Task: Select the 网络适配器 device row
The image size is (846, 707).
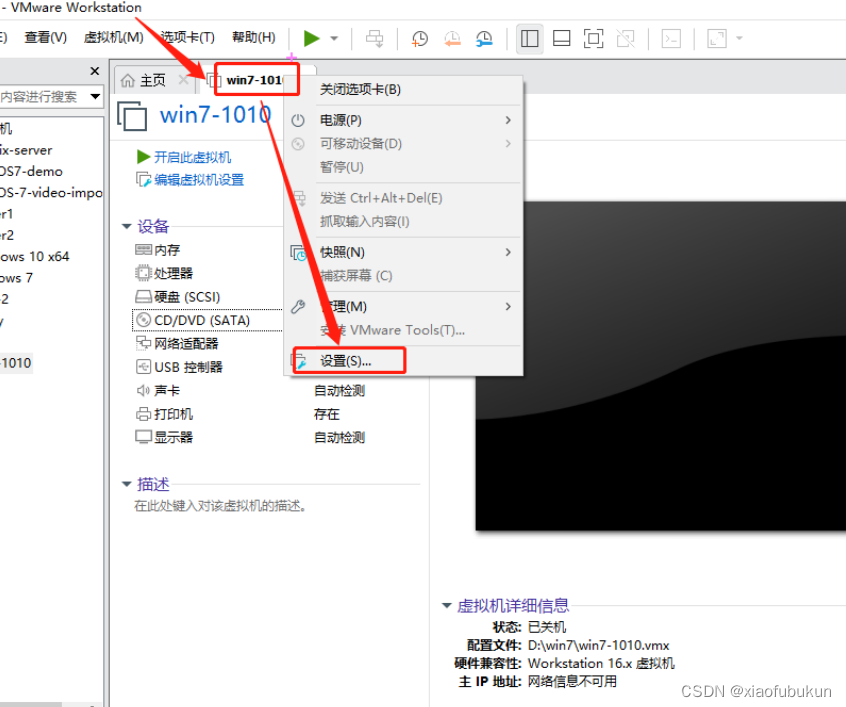Action: (177, 343)
